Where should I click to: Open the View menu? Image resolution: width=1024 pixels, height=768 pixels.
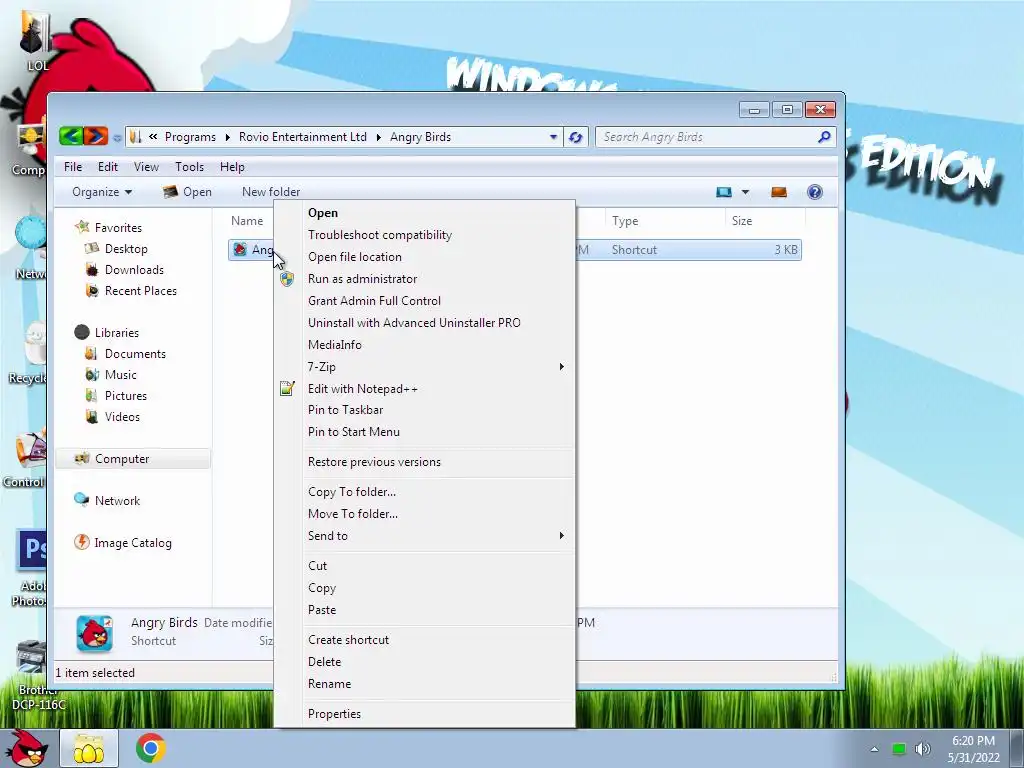(x=146, y=167)
